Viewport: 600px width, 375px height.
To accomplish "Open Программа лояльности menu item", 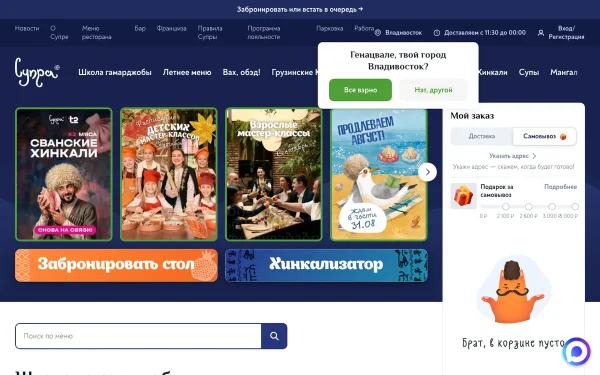I will click(264, 33).
